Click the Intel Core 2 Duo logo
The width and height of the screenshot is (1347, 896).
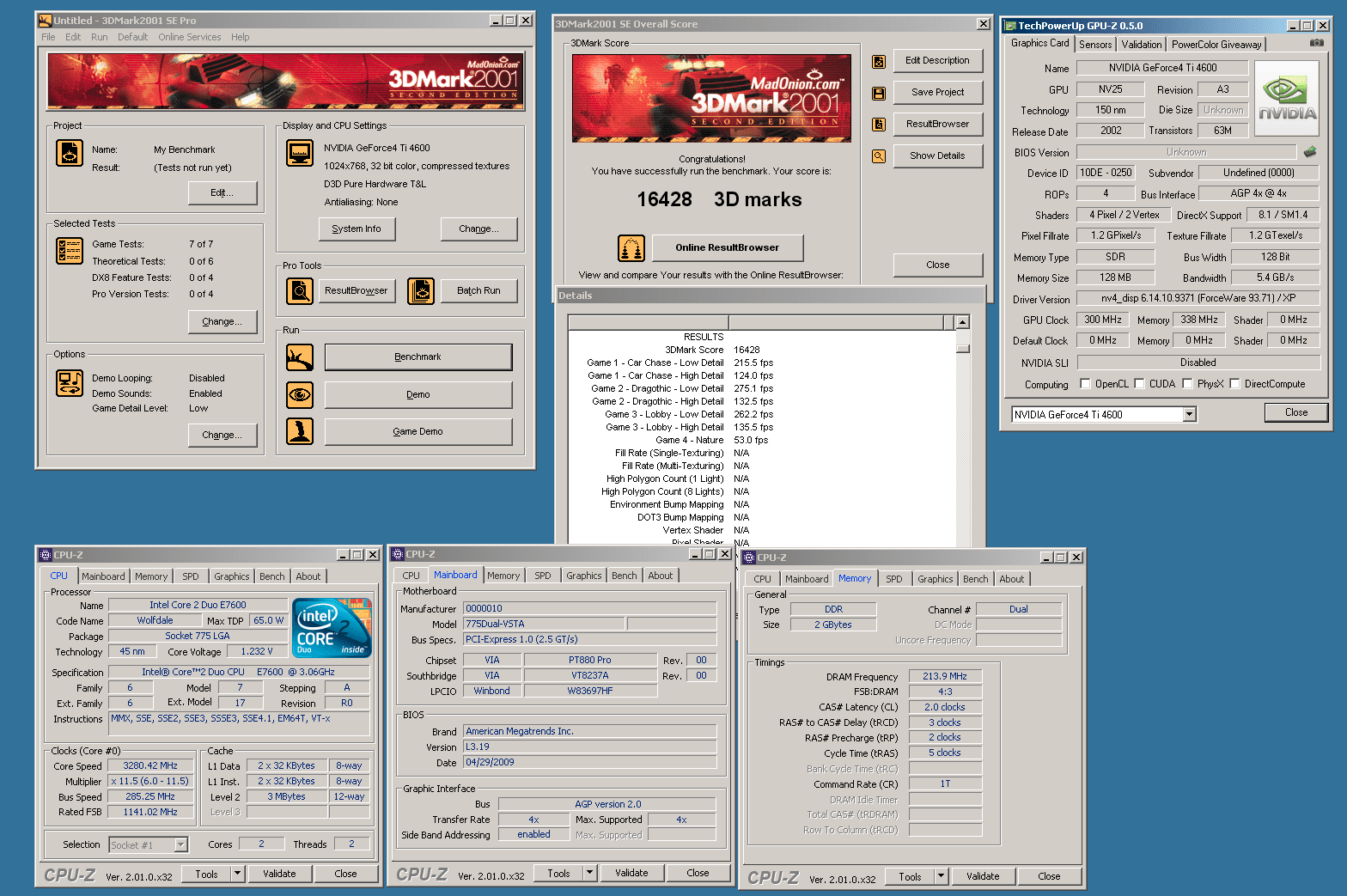[332, 628]
